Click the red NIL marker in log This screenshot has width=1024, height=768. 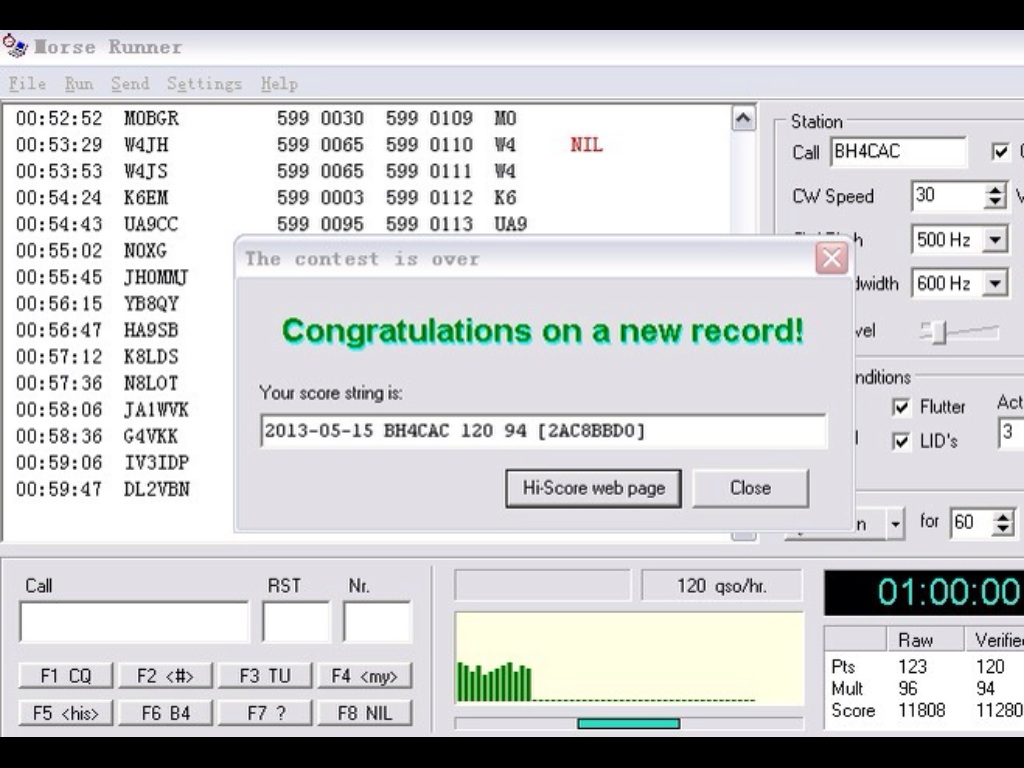click(x=586, y=144)
